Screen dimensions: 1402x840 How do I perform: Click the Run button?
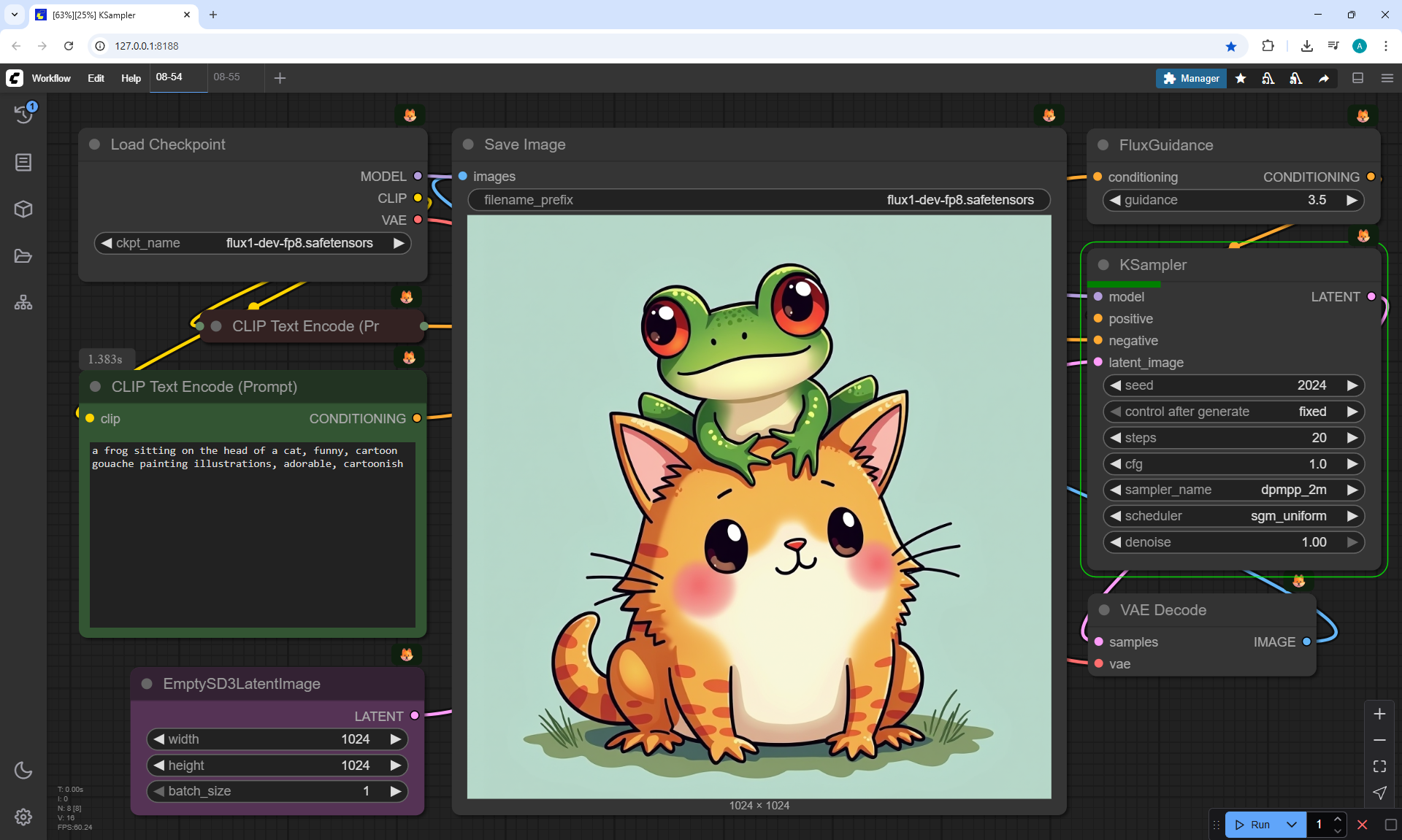pos(1254,825)
